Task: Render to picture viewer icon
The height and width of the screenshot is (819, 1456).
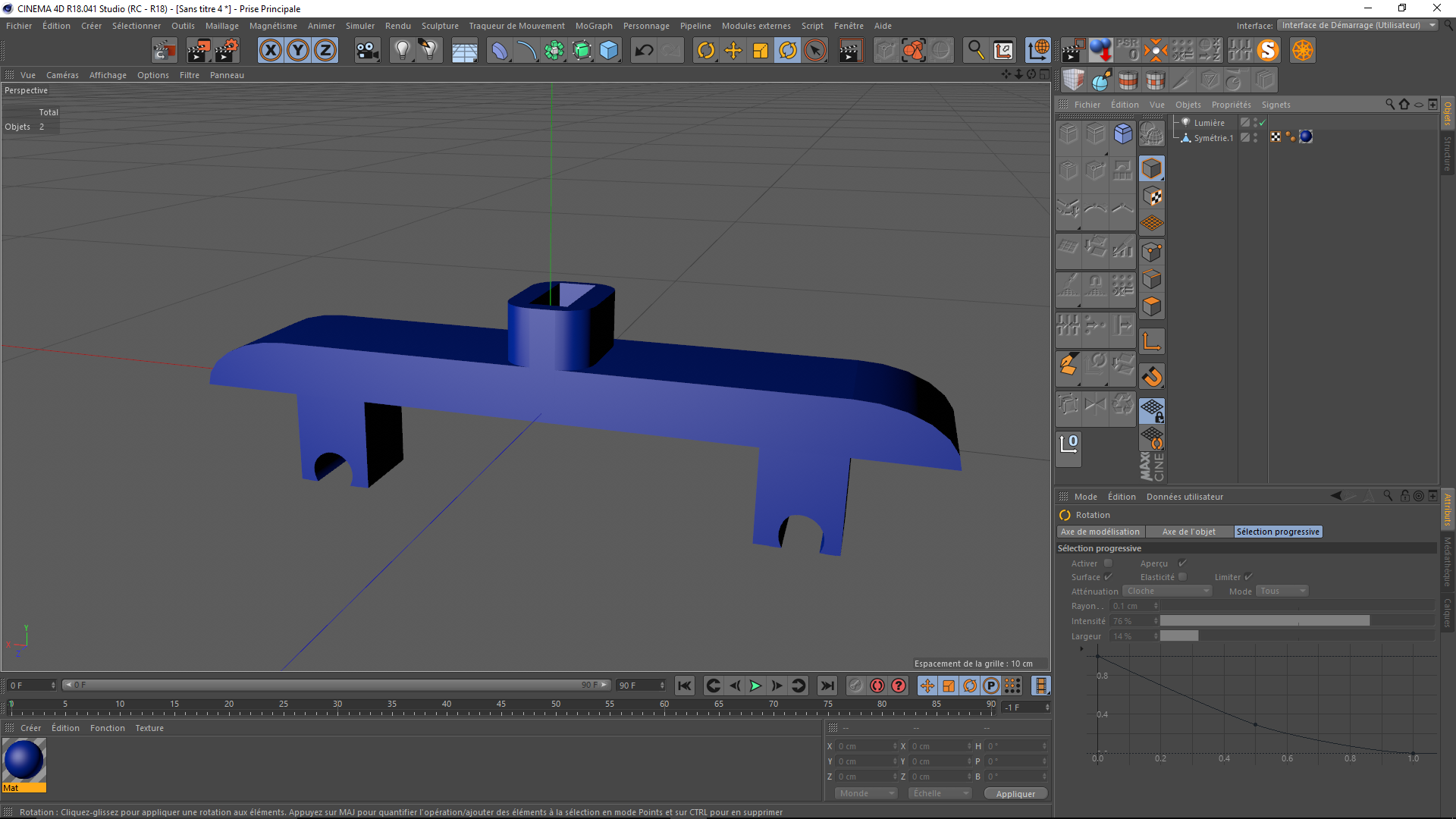Action: (199, 51)
